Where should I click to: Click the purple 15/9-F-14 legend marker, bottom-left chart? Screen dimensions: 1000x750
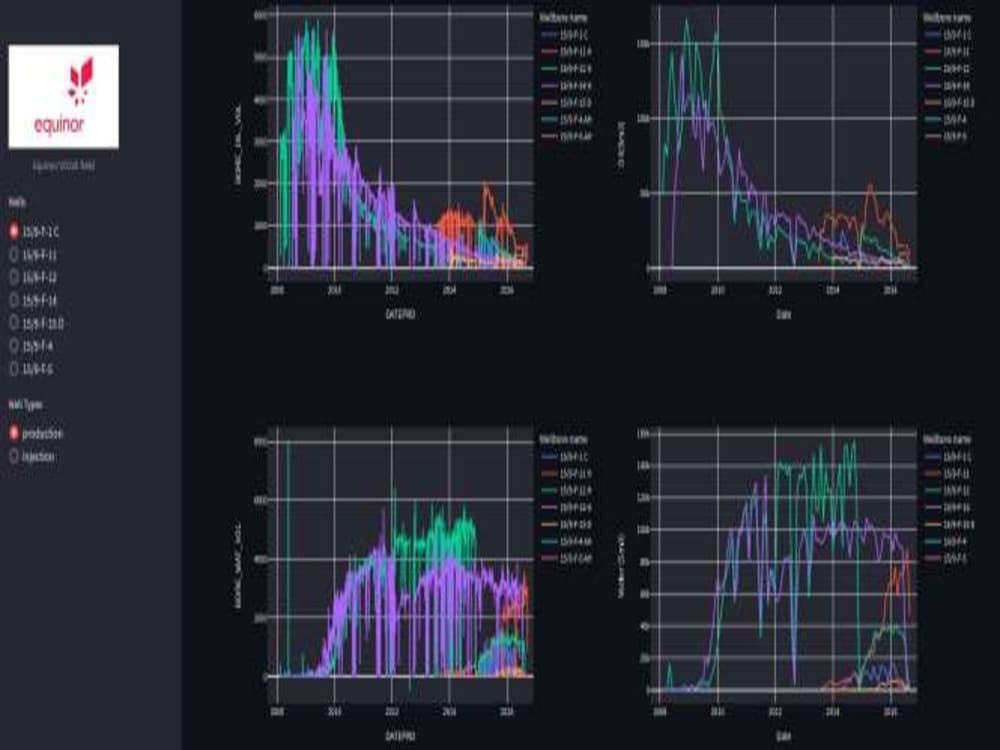pyautogui.click(x=548, y=507)
